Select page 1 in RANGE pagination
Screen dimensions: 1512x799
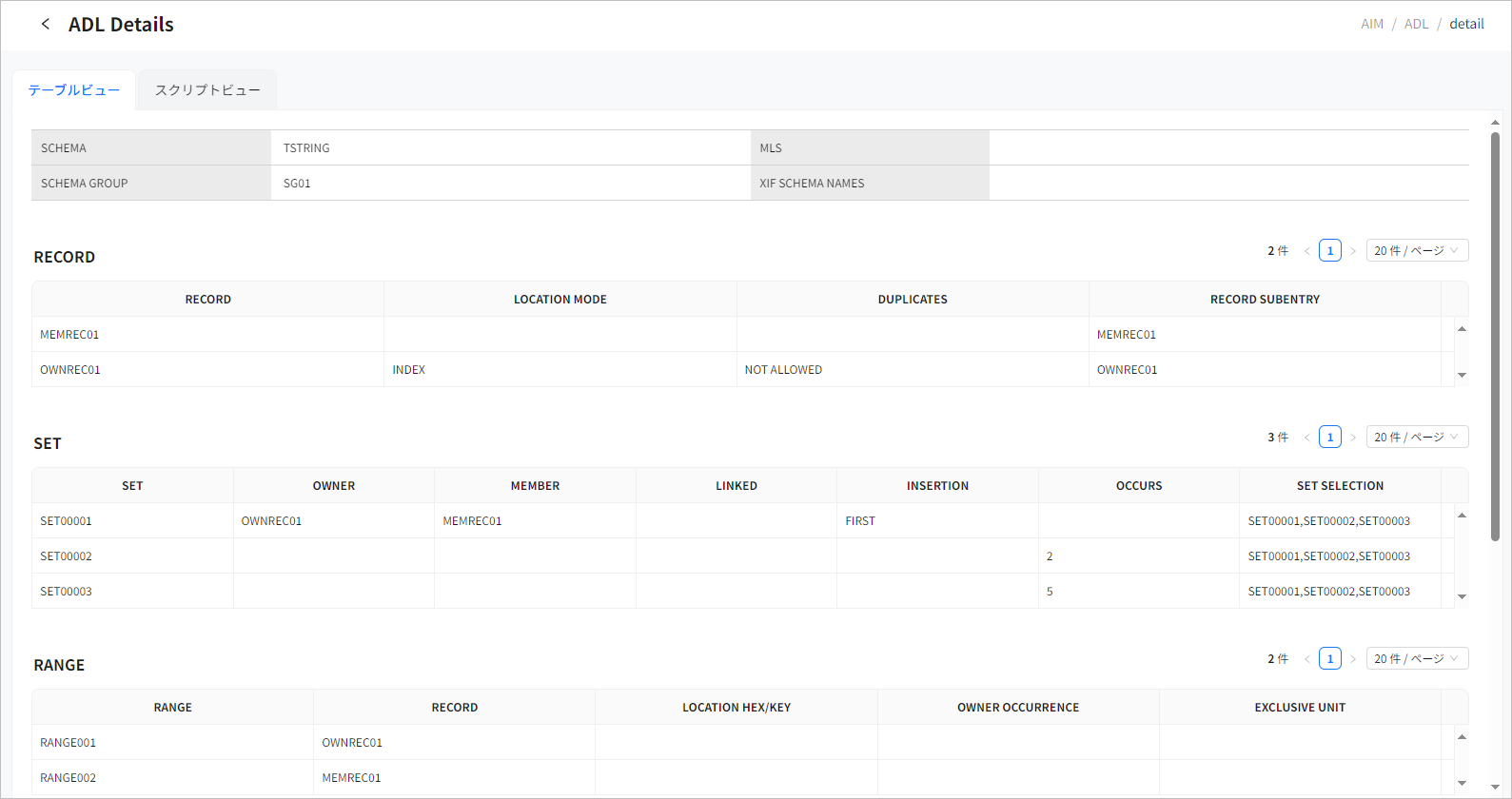(x=1330, y=659)
